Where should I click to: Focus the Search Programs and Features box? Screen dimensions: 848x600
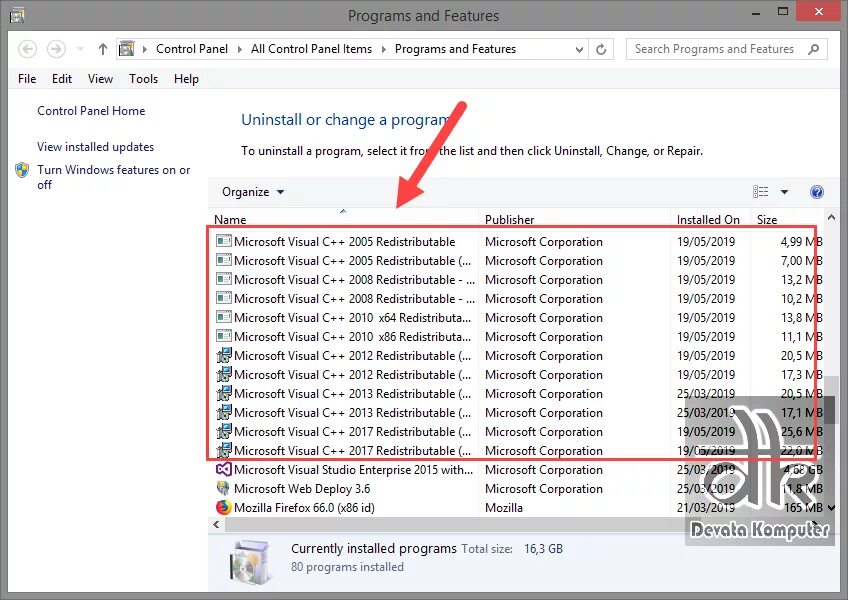(726, 49)
